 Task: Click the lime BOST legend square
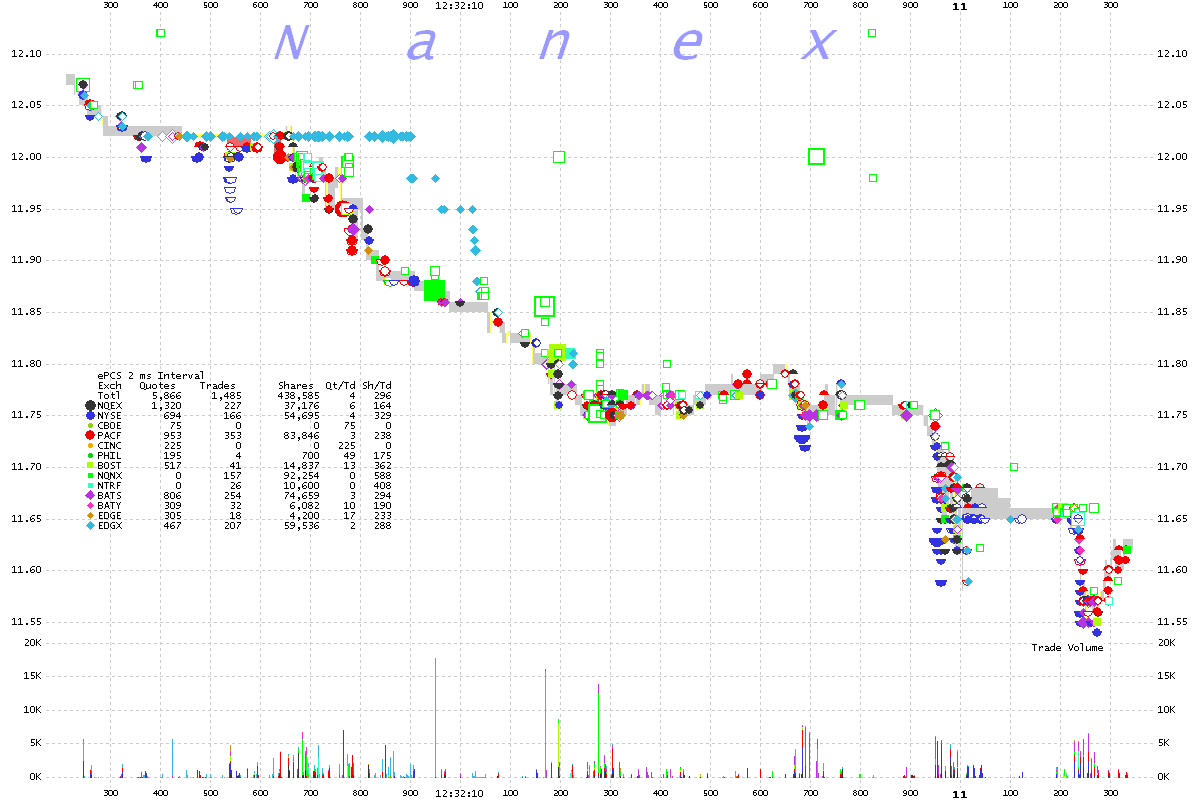91,465
